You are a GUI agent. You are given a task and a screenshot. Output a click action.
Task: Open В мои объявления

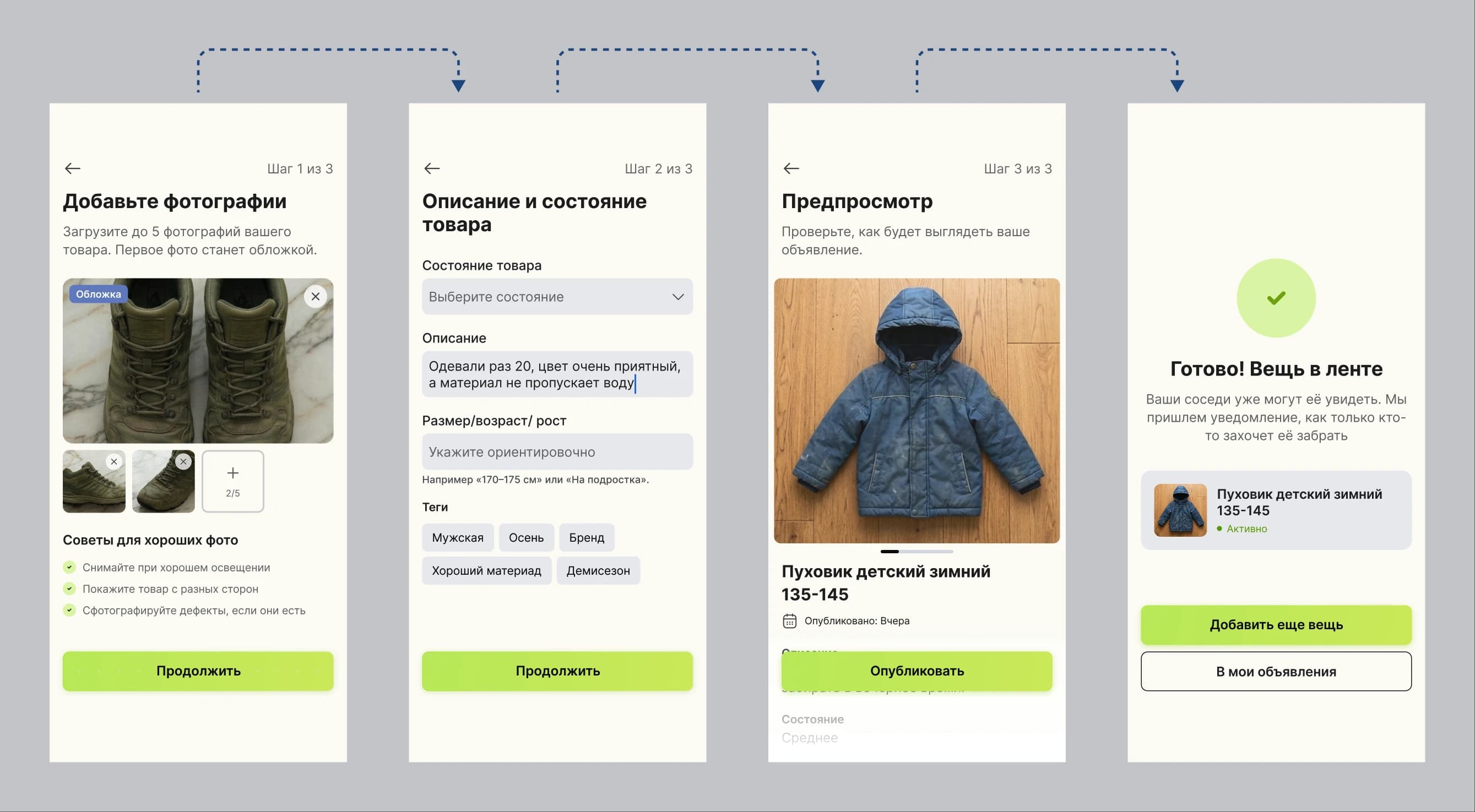[1276, 671]
